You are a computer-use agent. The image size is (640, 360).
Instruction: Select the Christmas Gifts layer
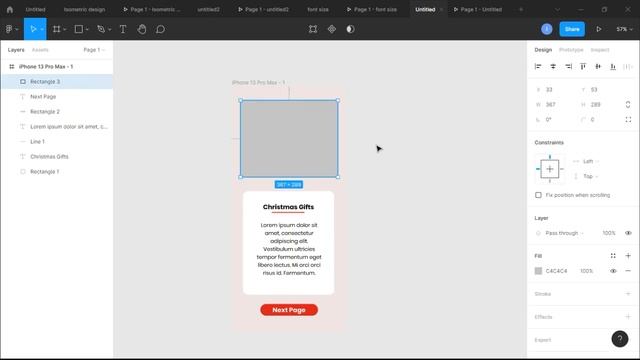click(57, 157)
